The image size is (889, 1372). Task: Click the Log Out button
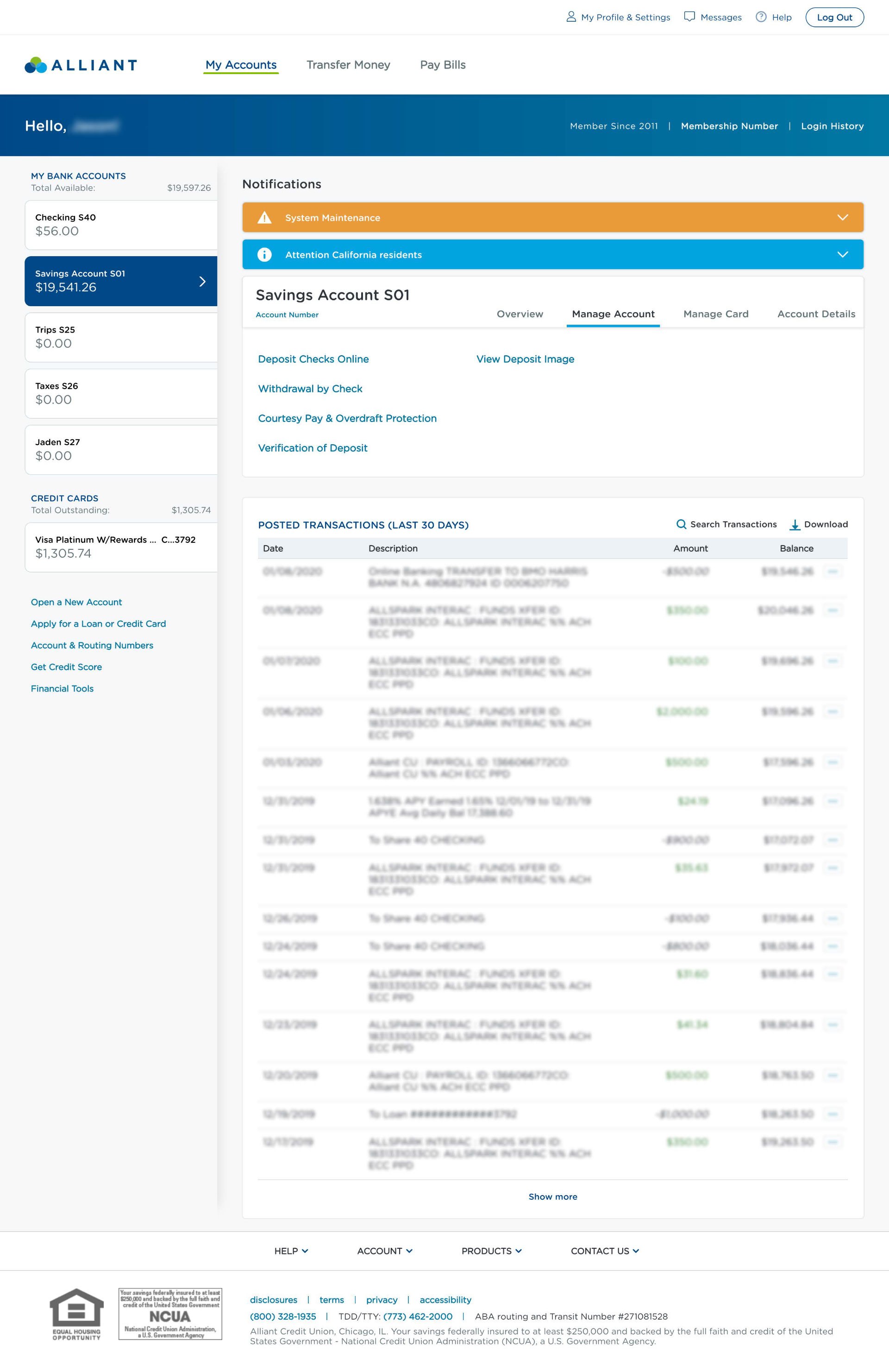834,17
